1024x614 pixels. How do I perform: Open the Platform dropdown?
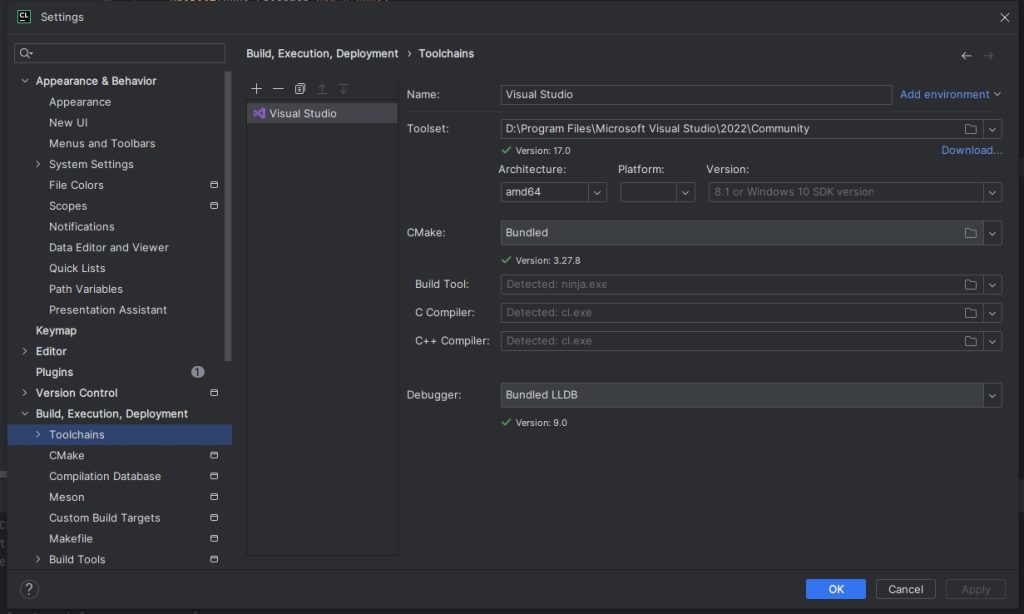tap(685, 192)
